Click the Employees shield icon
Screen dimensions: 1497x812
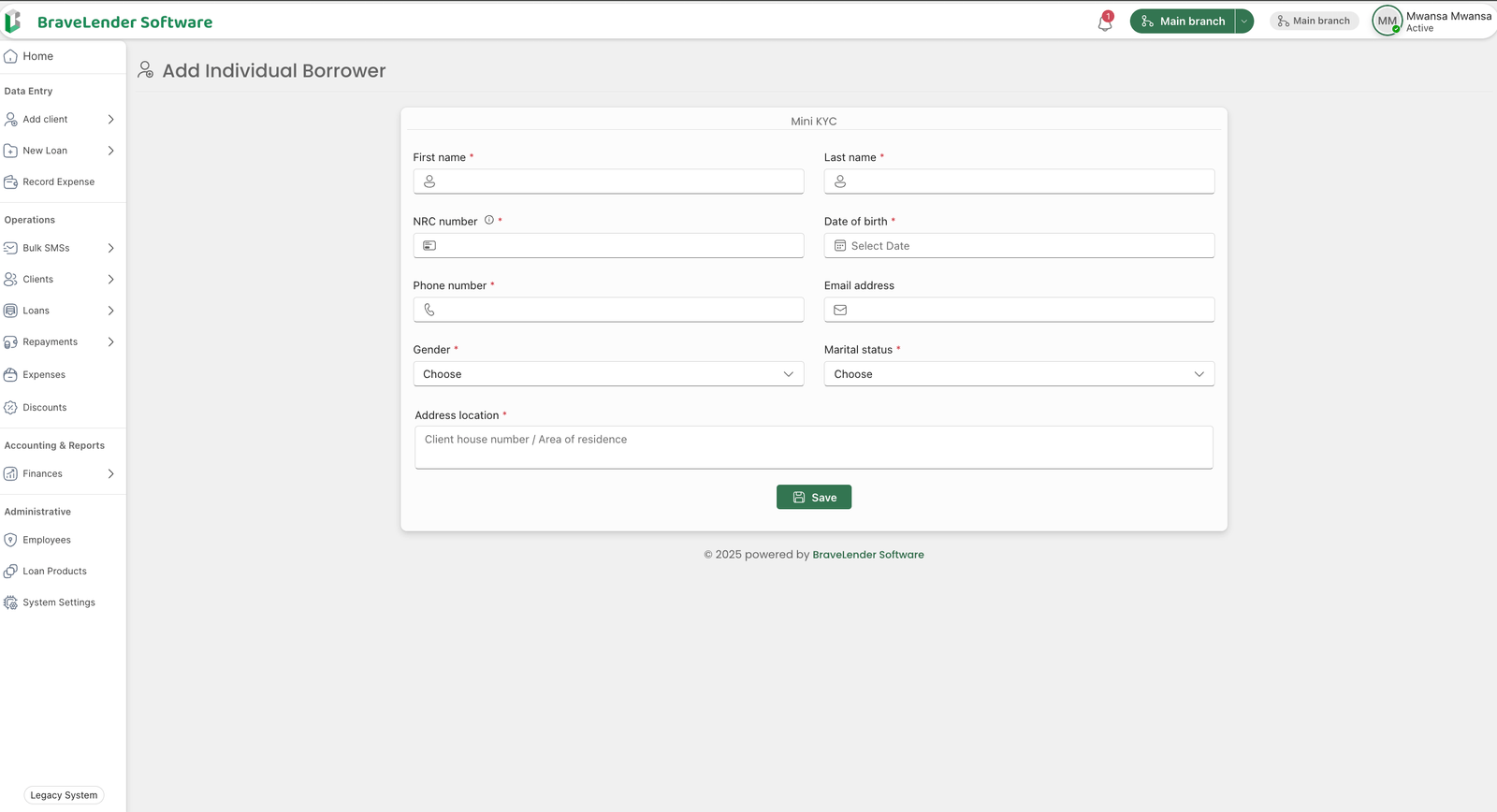[10, 540]
